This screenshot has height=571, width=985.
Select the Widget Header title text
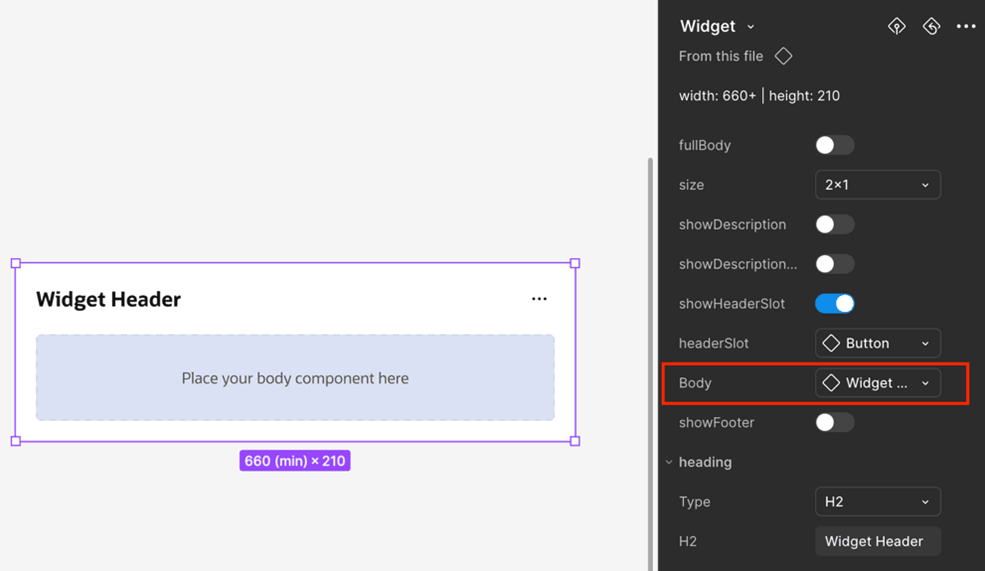pyautogui.click(x=108, y=299)
